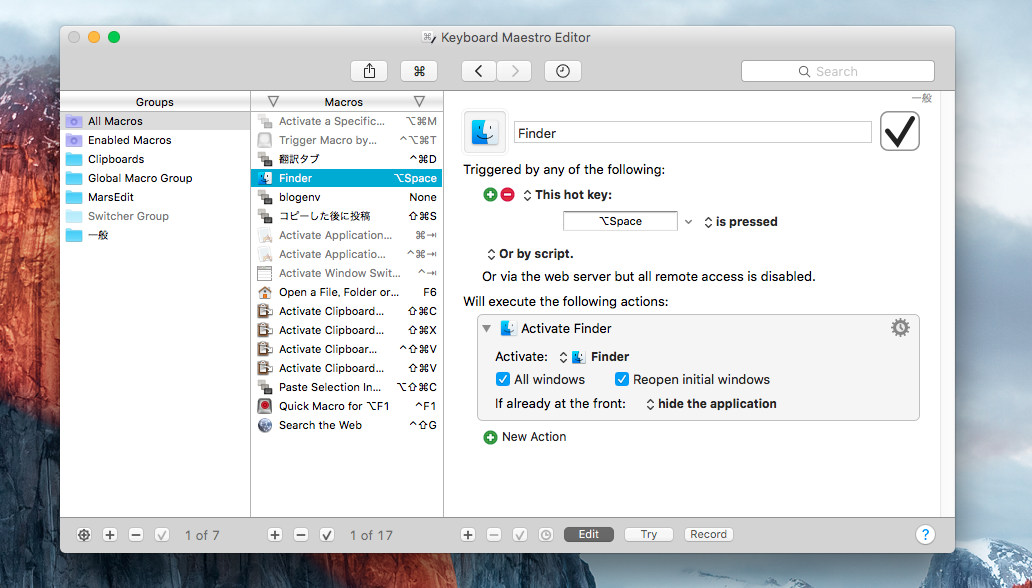The height and width of the screenshot is (588, 1032).
Task: Click the target icon below Groups list
Action: 84,535
